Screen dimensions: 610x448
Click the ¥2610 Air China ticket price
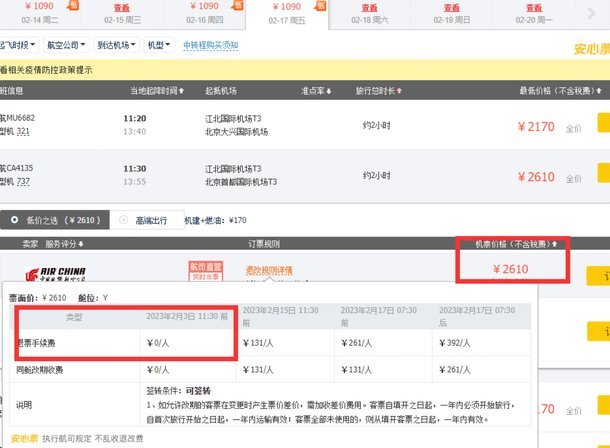(x=510, y=269)
